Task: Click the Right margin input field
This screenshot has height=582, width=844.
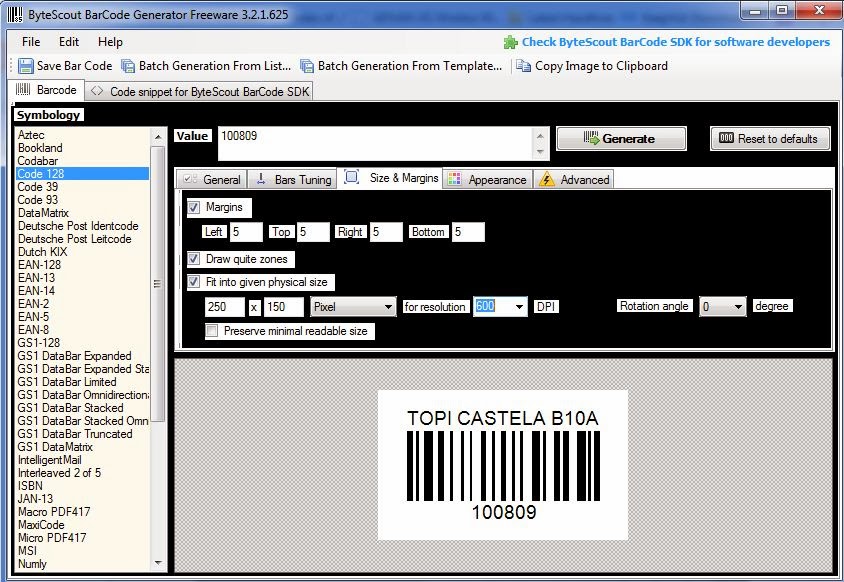Action: (x=386, y=232)
